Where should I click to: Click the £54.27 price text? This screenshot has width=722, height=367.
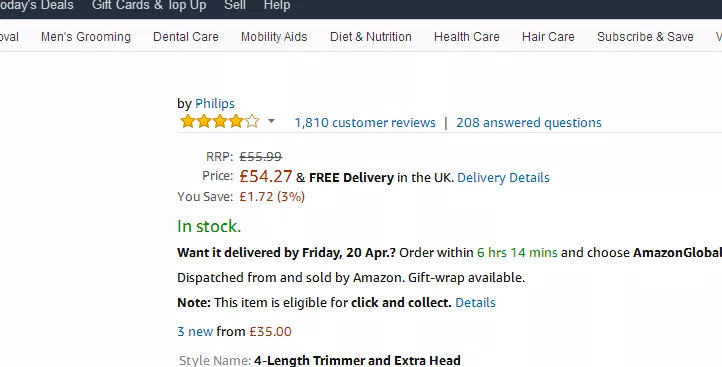[266, 176]
